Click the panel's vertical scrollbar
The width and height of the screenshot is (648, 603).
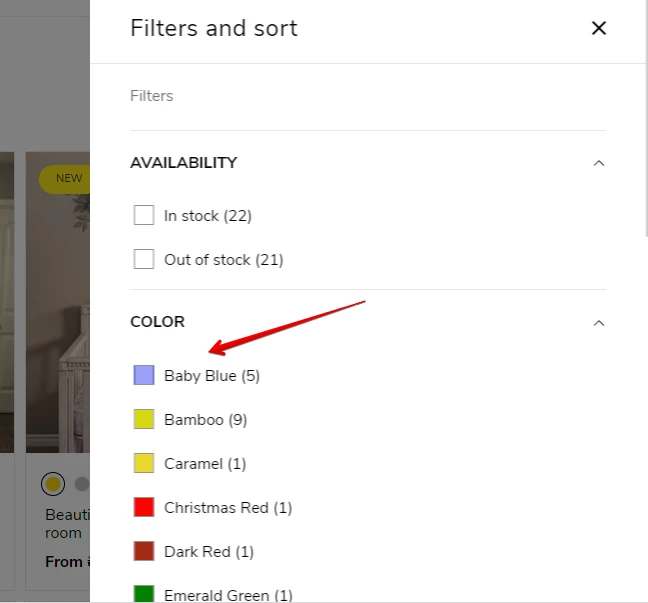(646, 119)
